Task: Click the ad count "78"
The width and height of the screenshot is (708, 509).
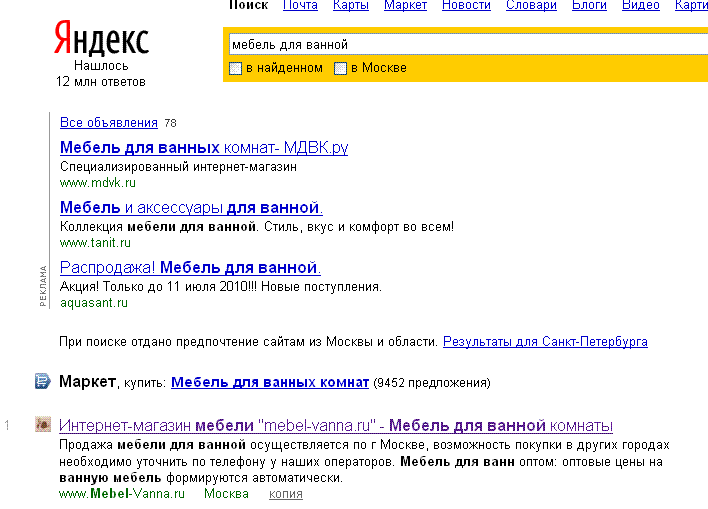Action: click(170, 123)
